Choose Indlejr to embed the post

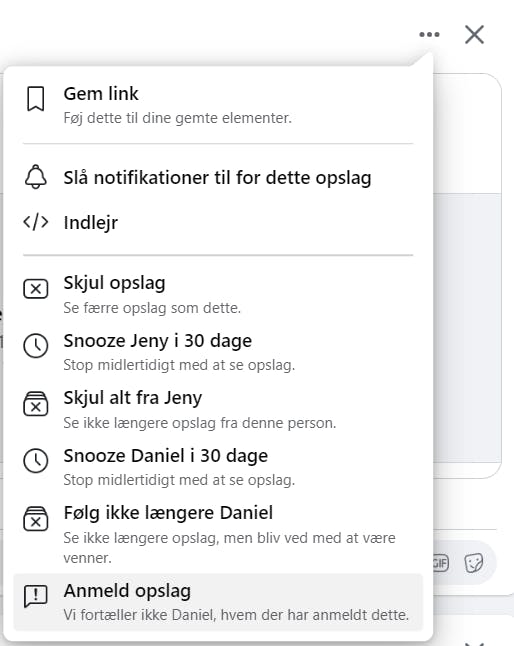tap(218, 222)
